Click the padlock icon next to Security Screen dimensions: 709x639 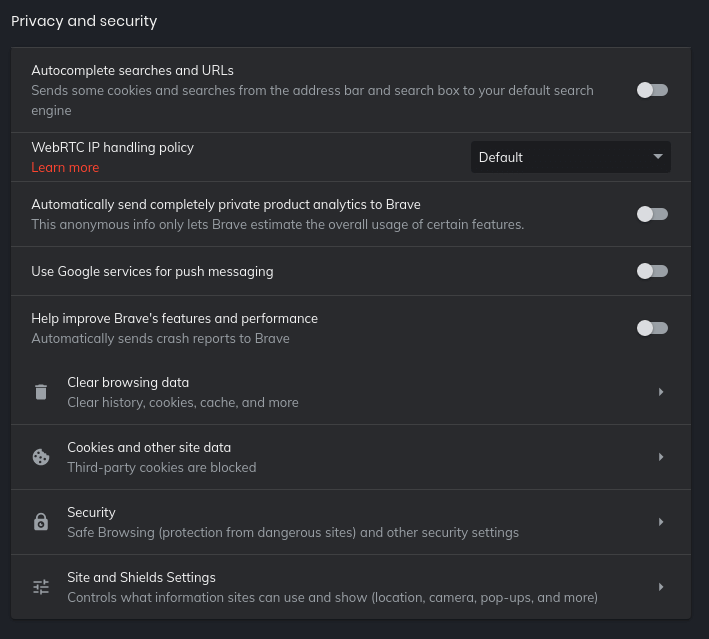pyautogui.click(x=41, y=522)
